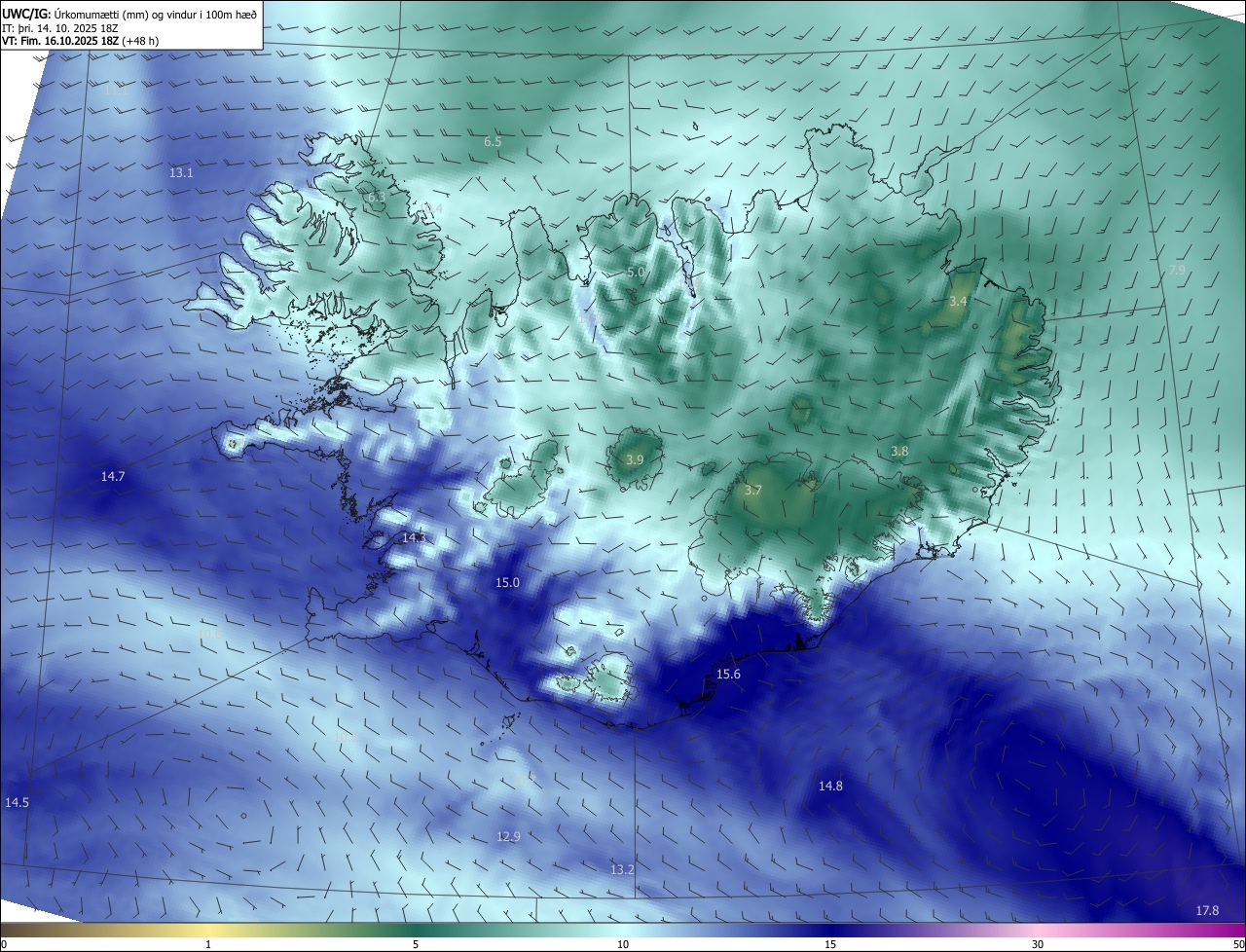Click the 3.9 value label on the central glacier
This screenshot has height=952, width=1246.
pos(635,459)
